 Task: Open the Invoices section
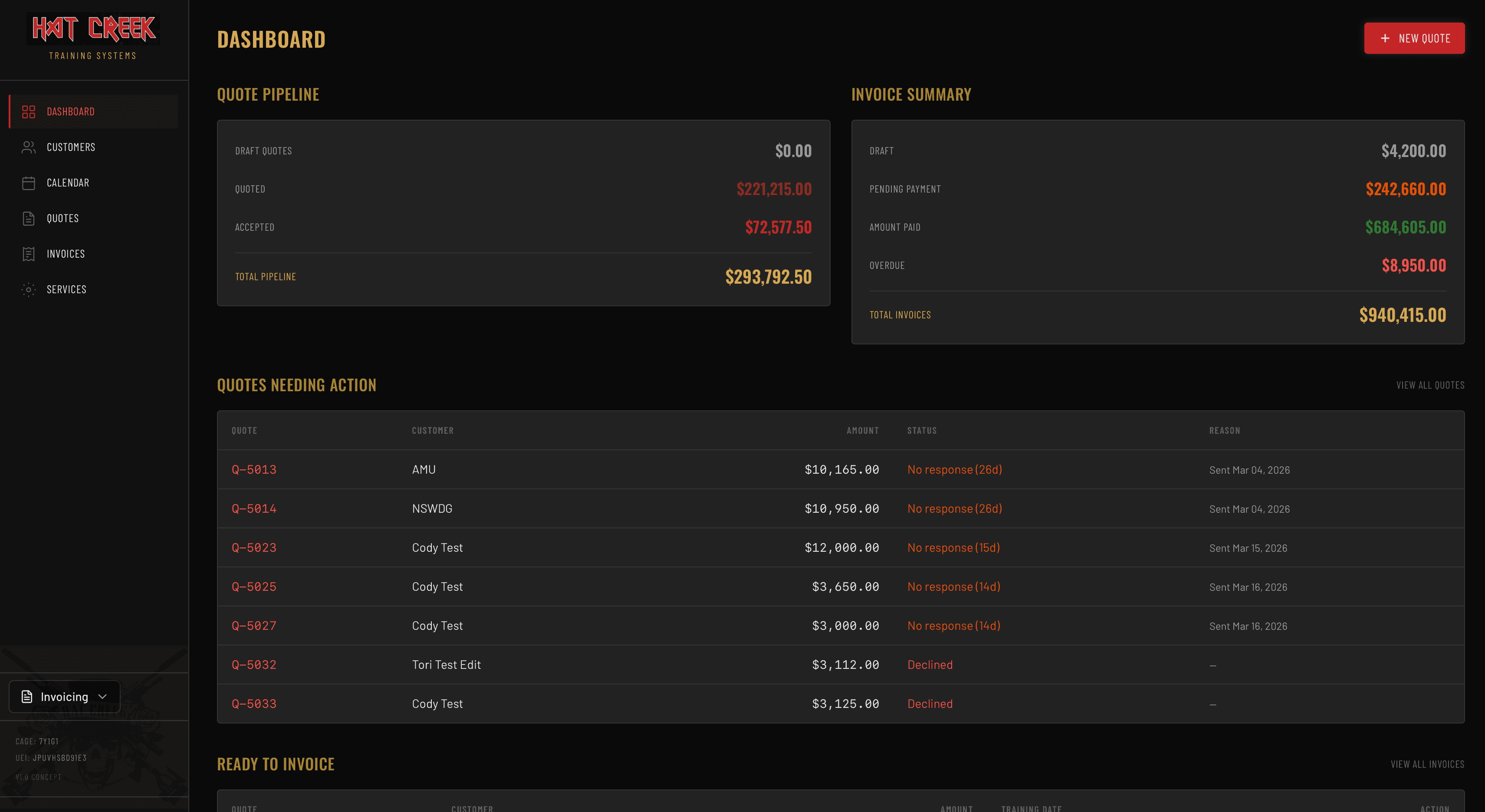coord(93,254)
